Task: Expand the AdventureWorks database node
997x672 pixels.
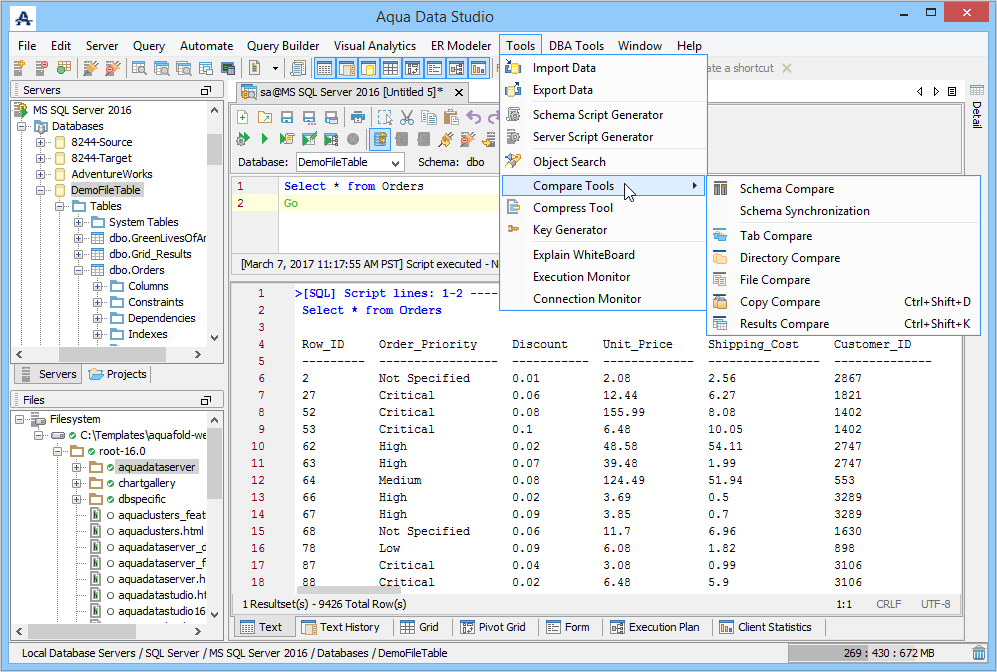Action: [x=41, y=174]
